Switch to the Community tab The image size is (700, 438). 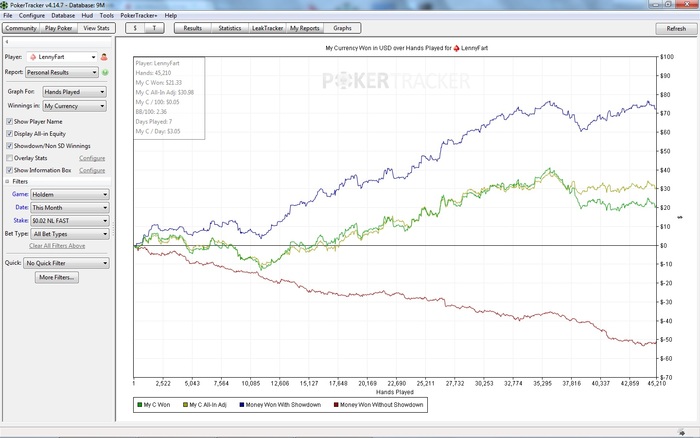click(21, 28)
